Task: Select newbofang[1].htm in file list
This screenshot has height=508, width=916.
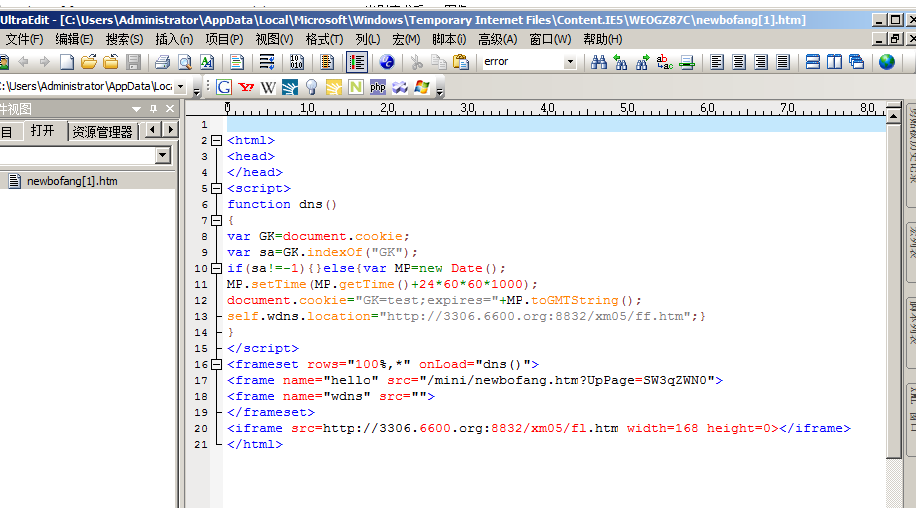Action: pos(72,181)
